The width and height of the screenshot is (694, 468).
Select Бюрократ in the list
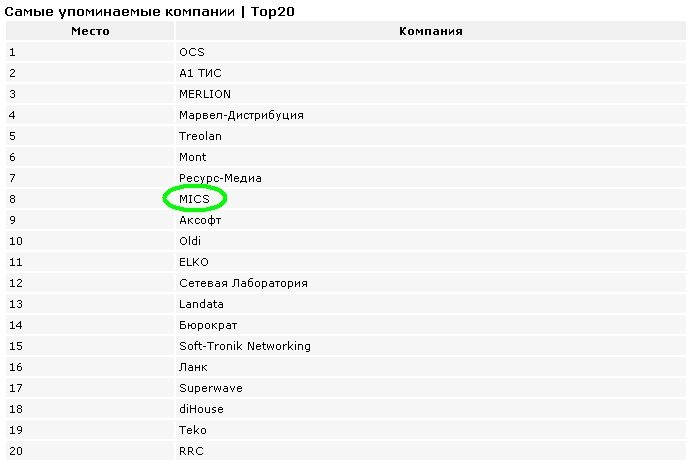coord(208,325)
